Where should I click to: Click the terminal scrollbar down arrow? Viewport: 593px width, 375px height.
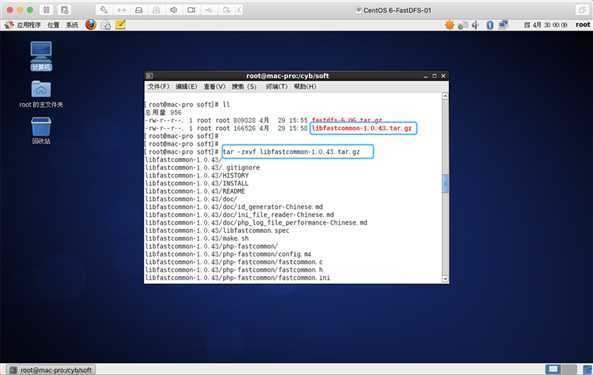pos(445,279)
